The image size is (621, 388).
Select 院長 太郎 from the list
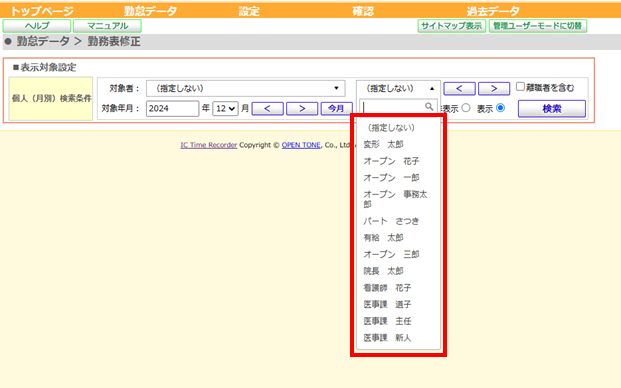pos(398,271)
